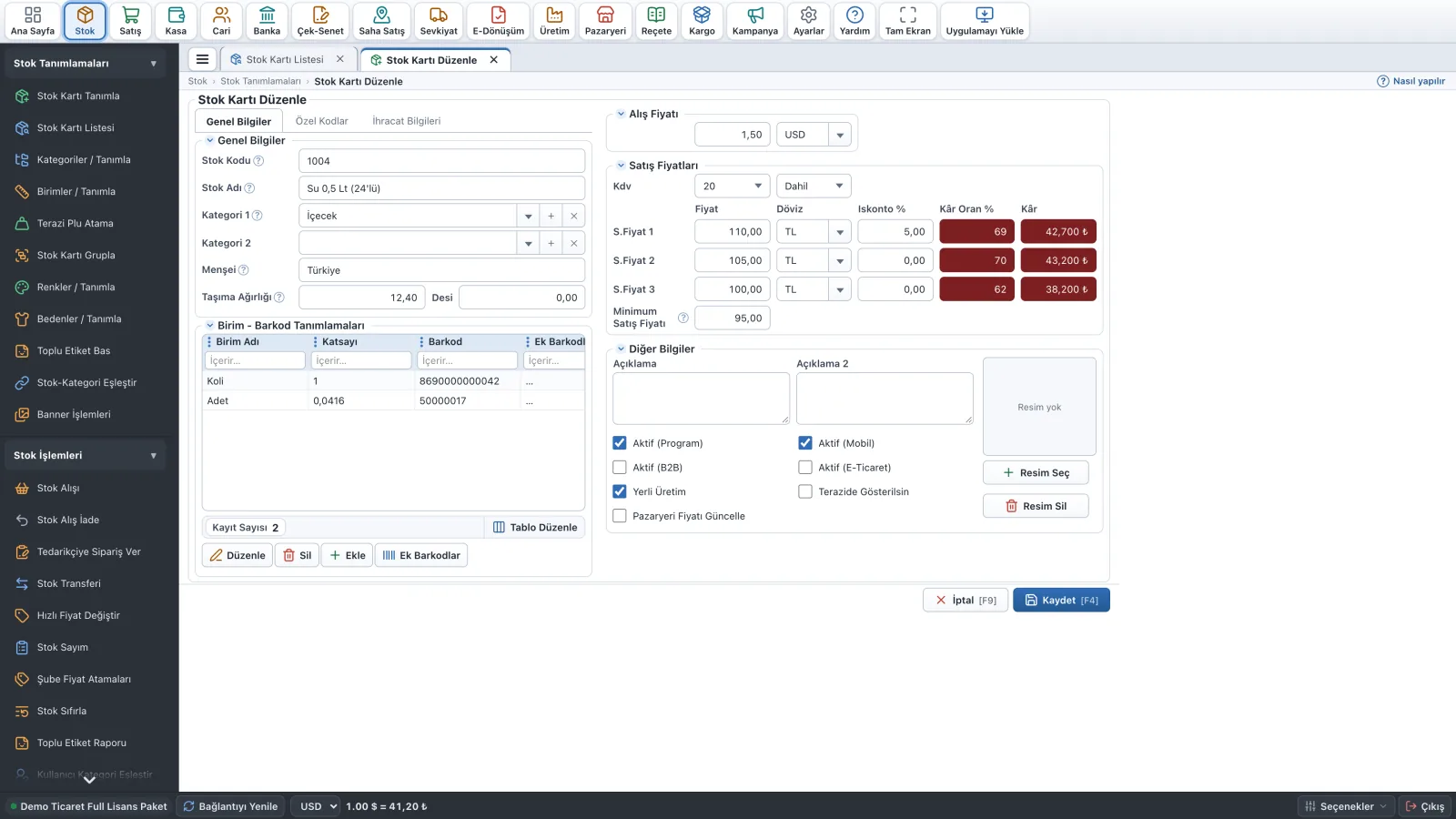Switch to Tam Ekran fullscreen mode

tap(907, 21)
